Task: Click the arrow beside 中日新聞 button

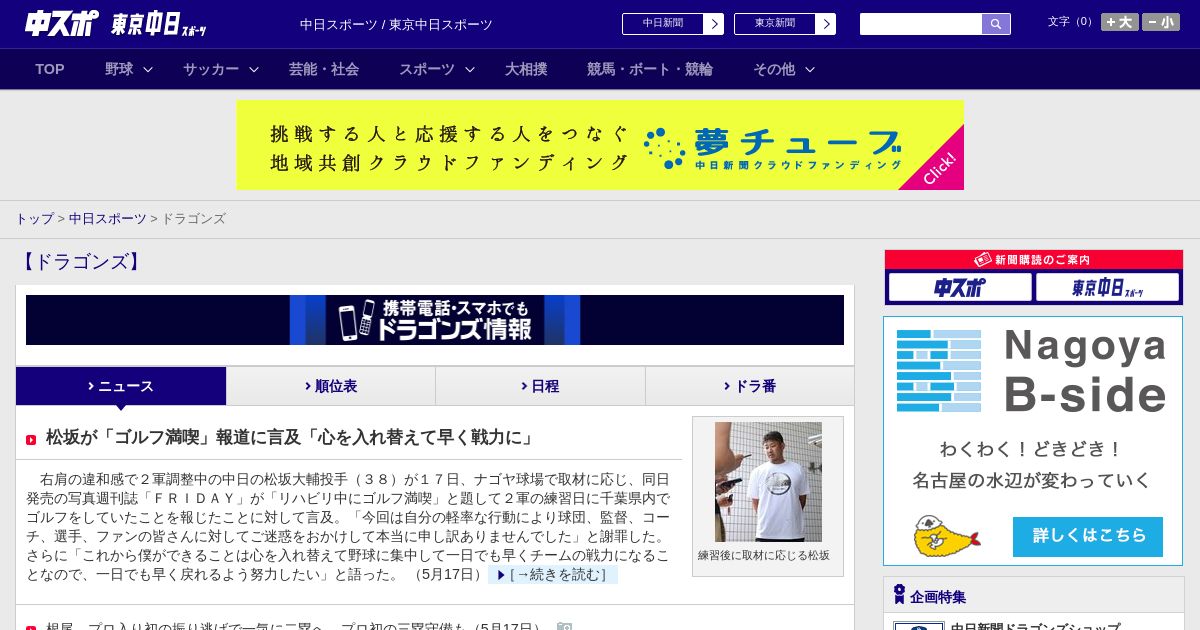Action: click(713, 24)
